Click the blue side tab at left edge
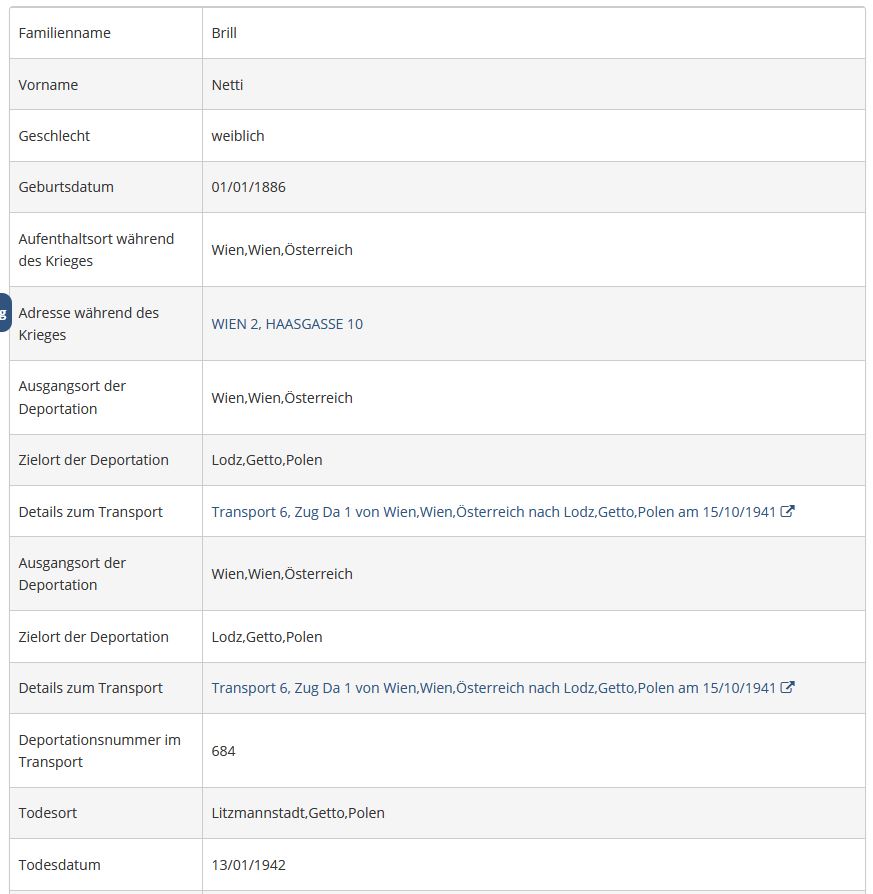Image resolution: width=873 pixels, height=894 pixels. [4, 312]
